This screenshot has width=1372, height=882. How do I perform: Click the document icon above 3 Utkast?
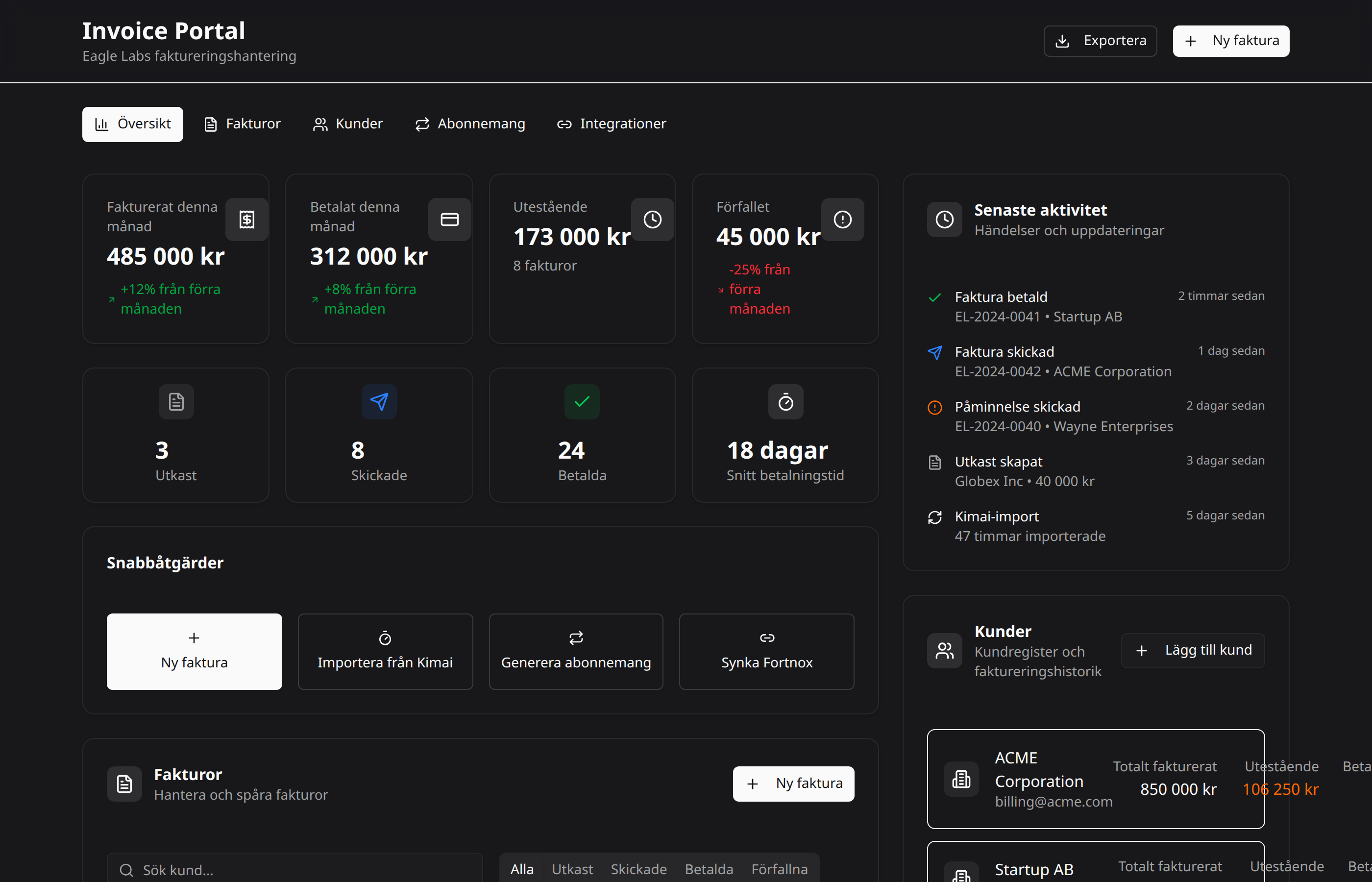click(x=176, y=401)
